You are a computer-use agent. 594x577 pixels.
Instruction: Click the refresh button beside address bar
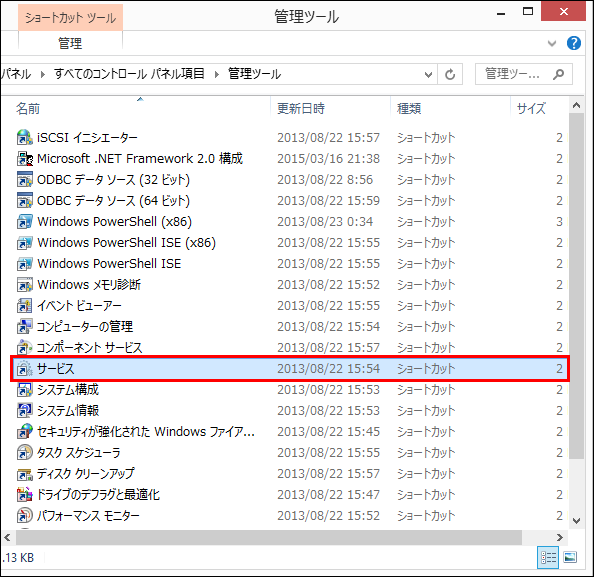(450, 74)
